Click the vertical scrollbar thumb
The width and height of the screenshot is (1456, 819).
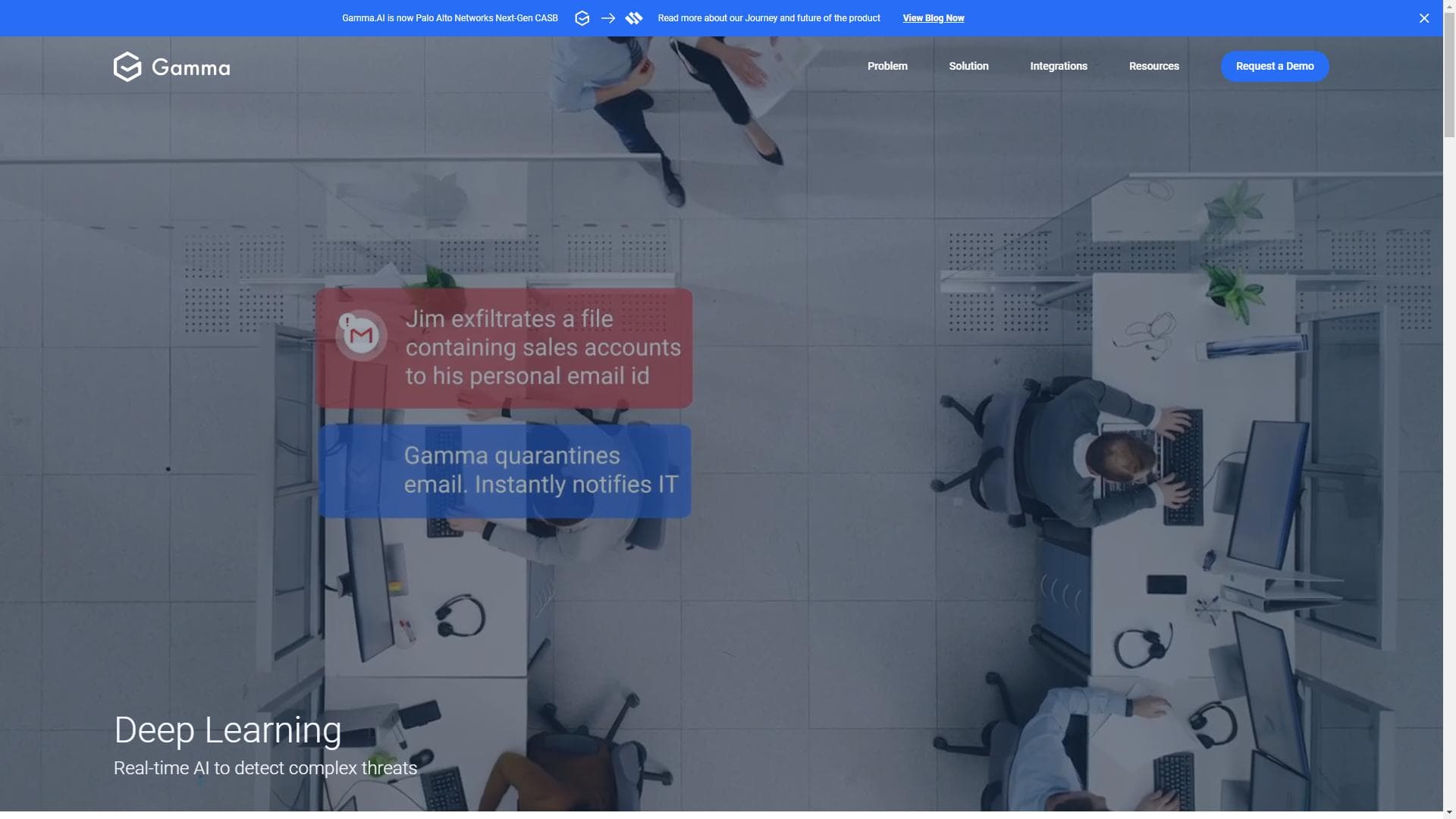1449,76
